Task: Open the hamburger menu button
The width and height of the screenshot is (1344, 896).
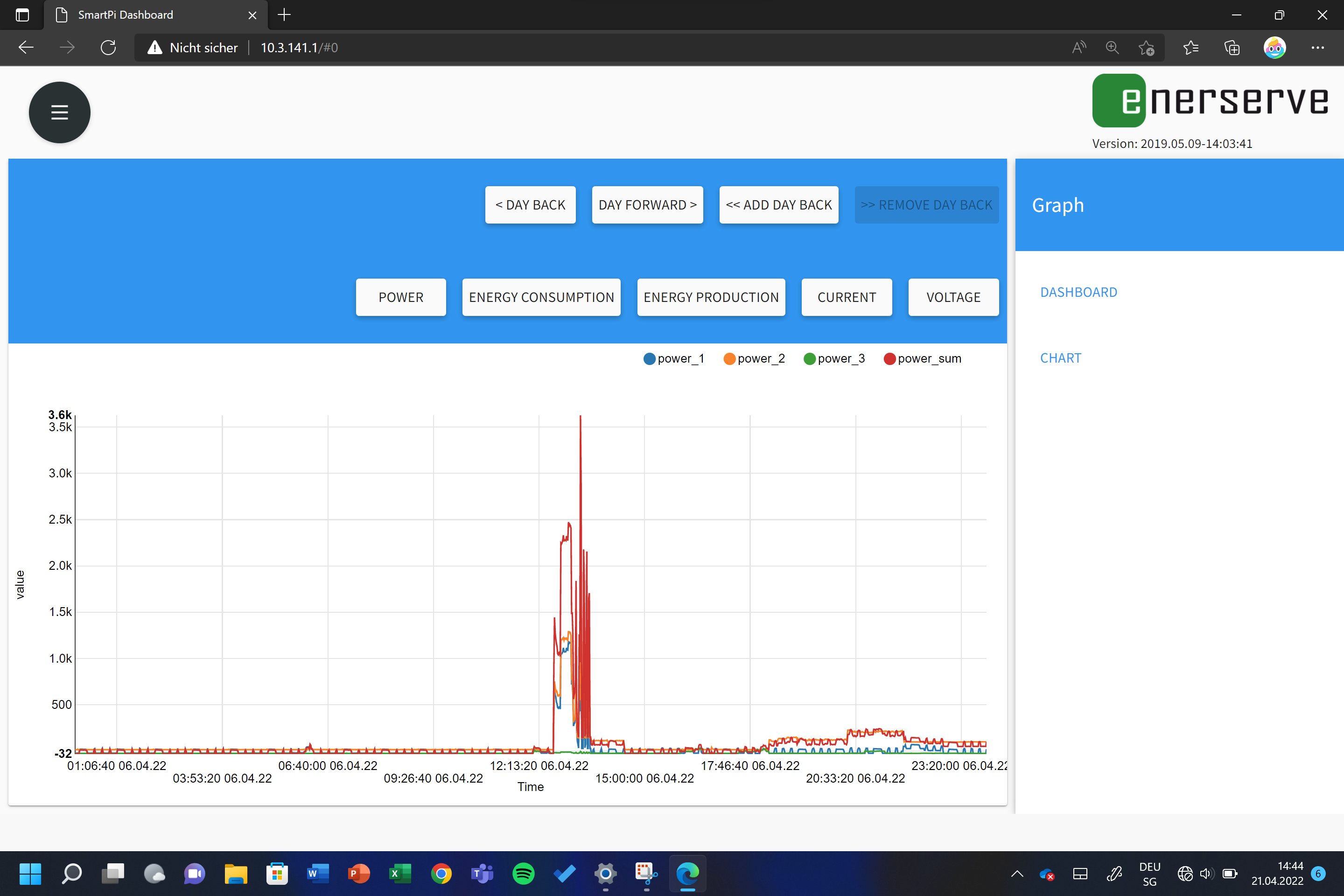Action: 59,112
